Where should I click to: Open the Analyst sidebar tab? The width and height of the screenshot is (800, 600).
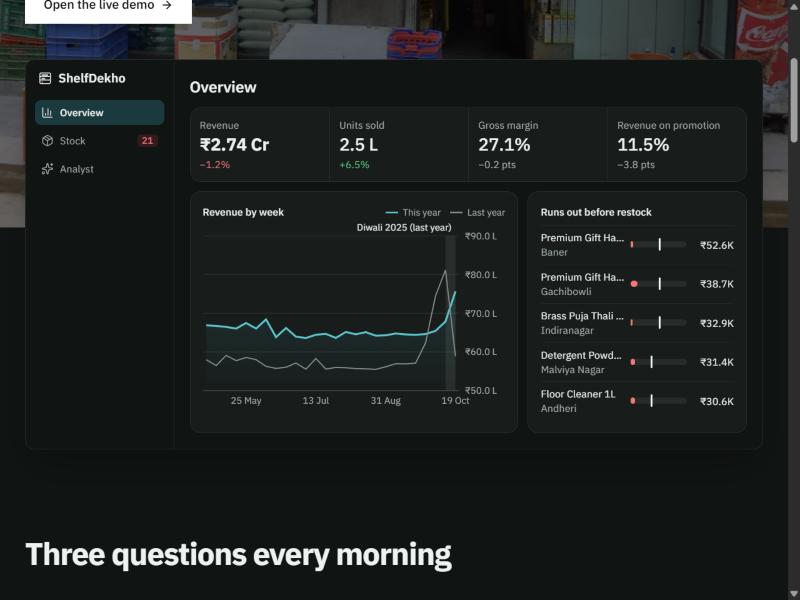click(99, 169)
